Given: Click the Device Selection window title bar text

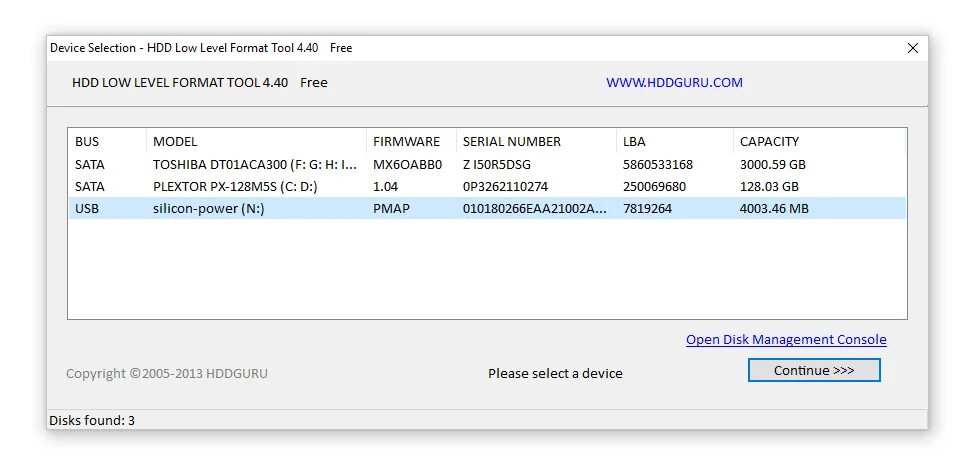Looking at the screenshot, I should [x=201, y=48].
